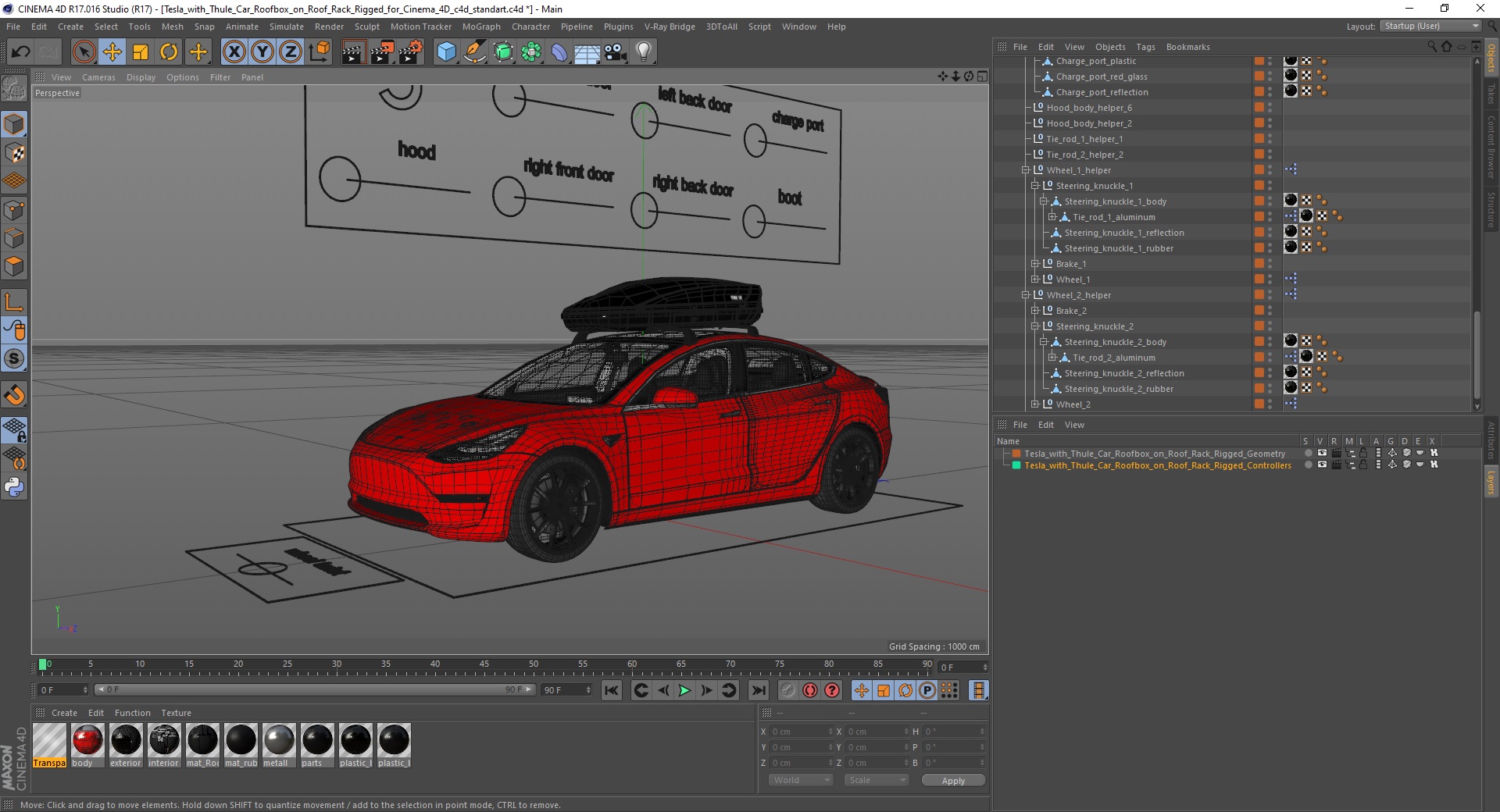
Task: Activate the Rotate tool
Action: click(169, 52)
